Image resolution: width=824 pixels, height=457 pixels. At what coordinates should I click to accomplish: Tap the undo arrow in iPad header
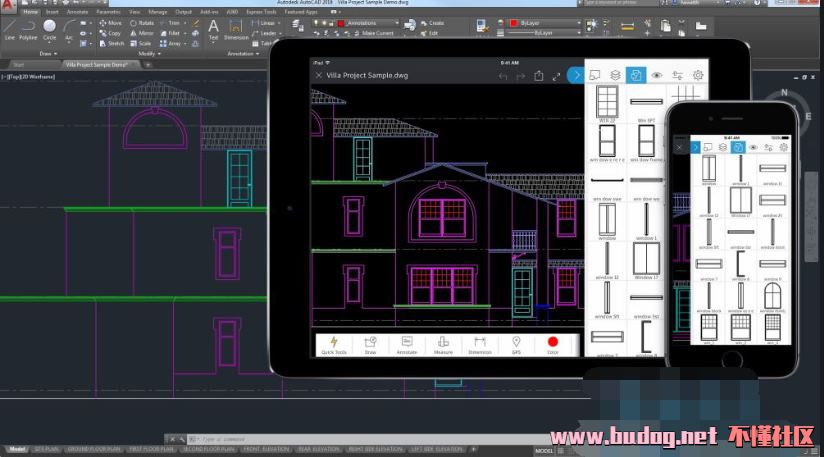[x=503, y=76]
